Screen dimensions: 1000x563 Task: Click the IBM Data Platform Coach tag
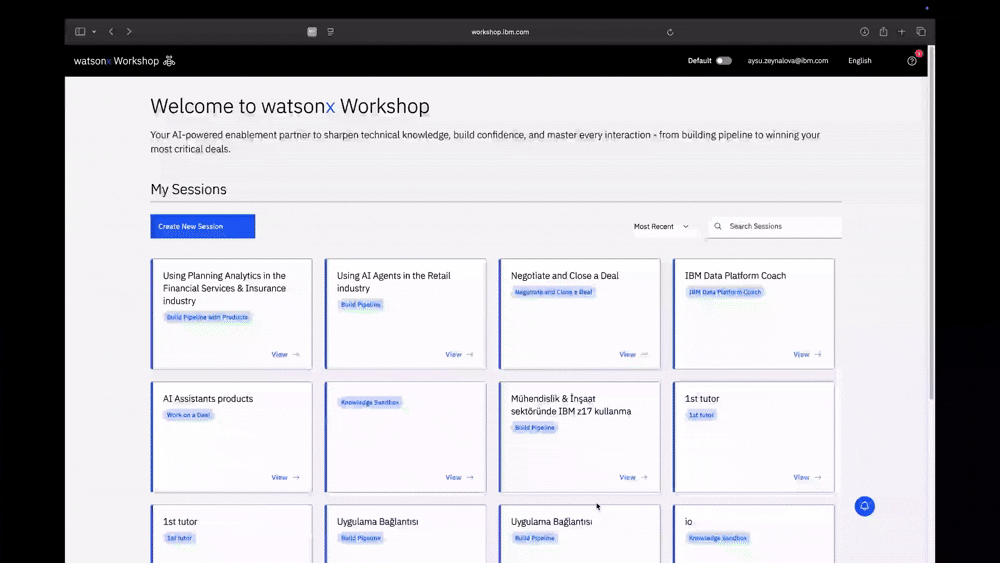point(725,292)
